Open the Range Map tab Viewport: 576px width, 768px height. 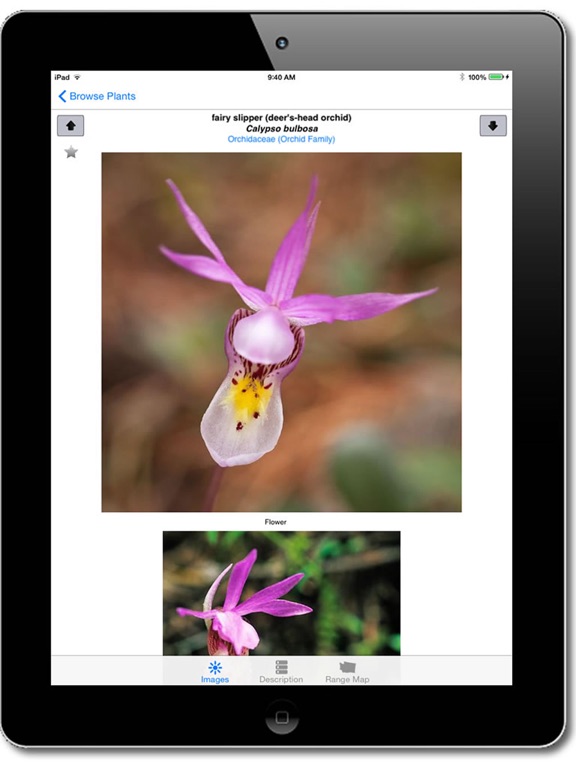tap(347, 672)
